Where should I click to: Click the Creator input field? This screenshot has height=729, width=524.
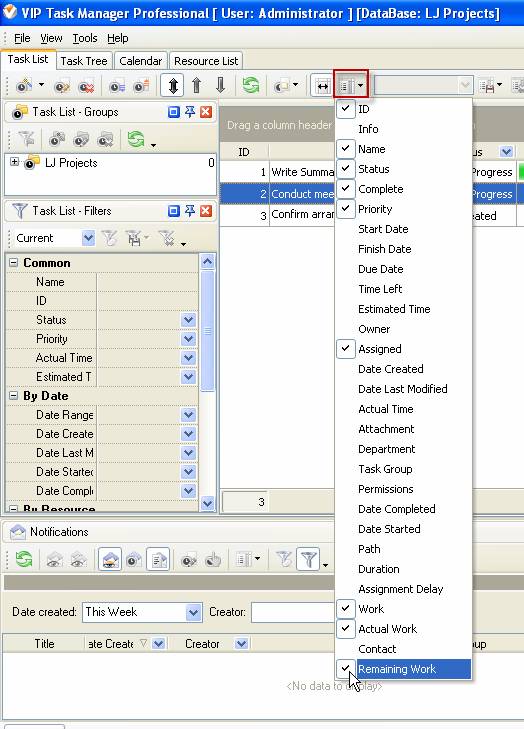(x=293, y=612)
